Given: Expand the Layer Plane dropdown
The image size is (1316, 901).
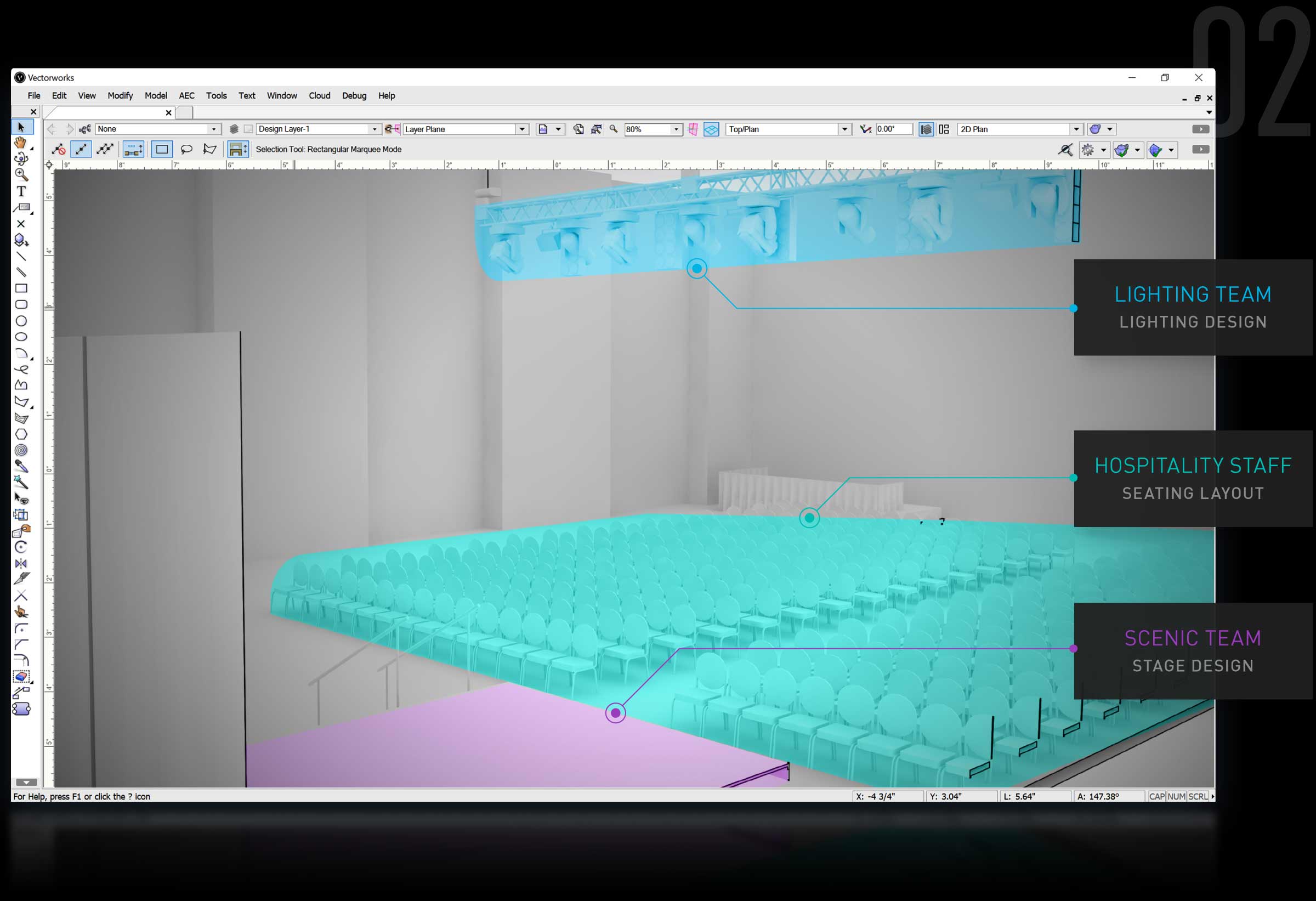Looking at the screenshot, I should click(522, 129).
